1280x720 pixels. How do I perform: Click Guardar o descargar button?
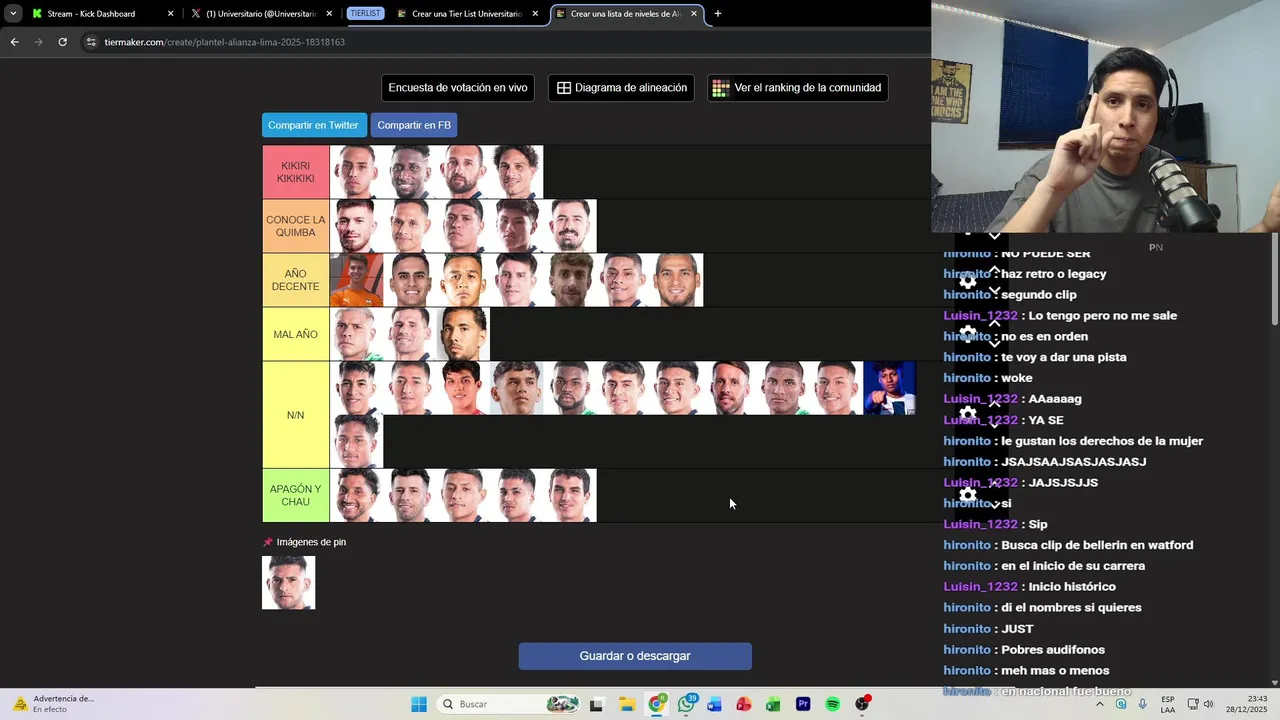635,656
